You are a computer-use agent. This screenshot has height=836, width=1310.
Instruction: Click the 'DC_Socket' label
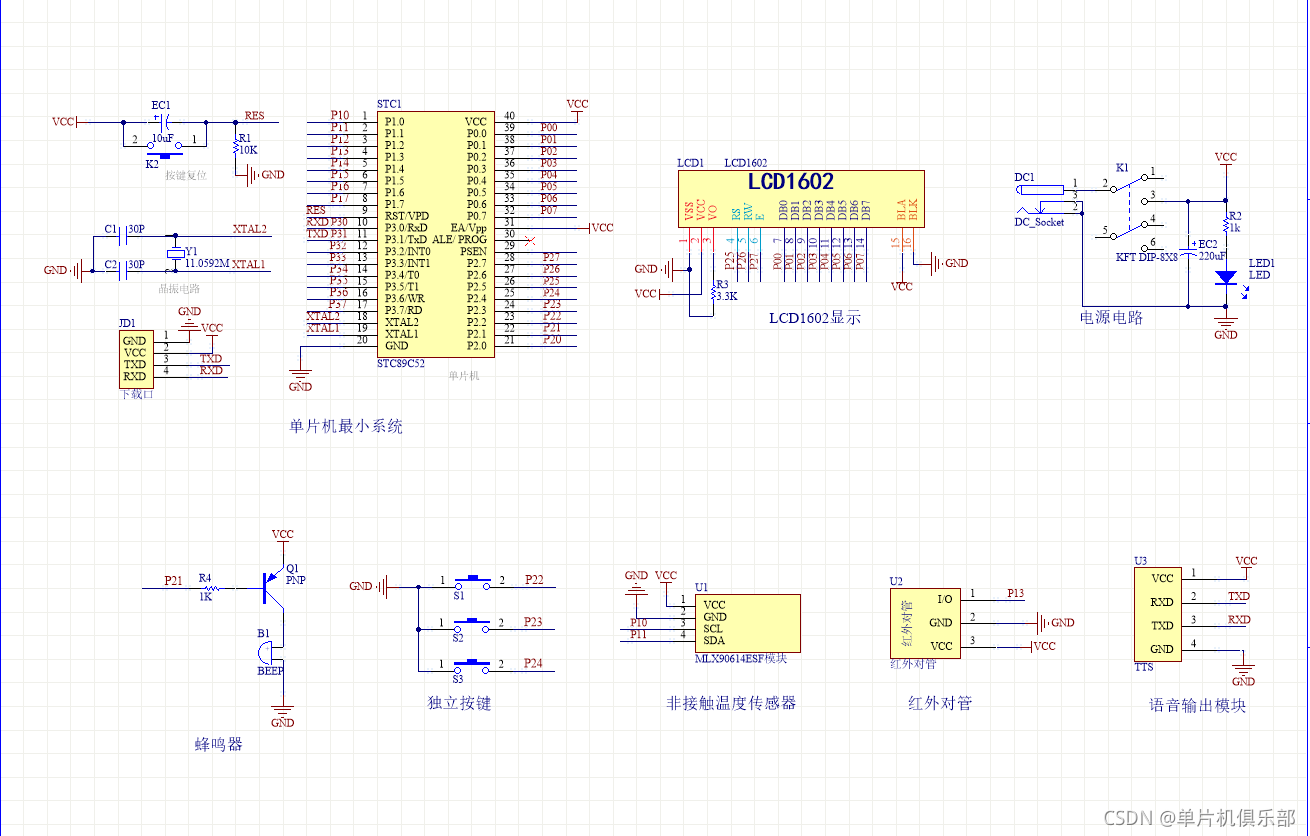1040,222
